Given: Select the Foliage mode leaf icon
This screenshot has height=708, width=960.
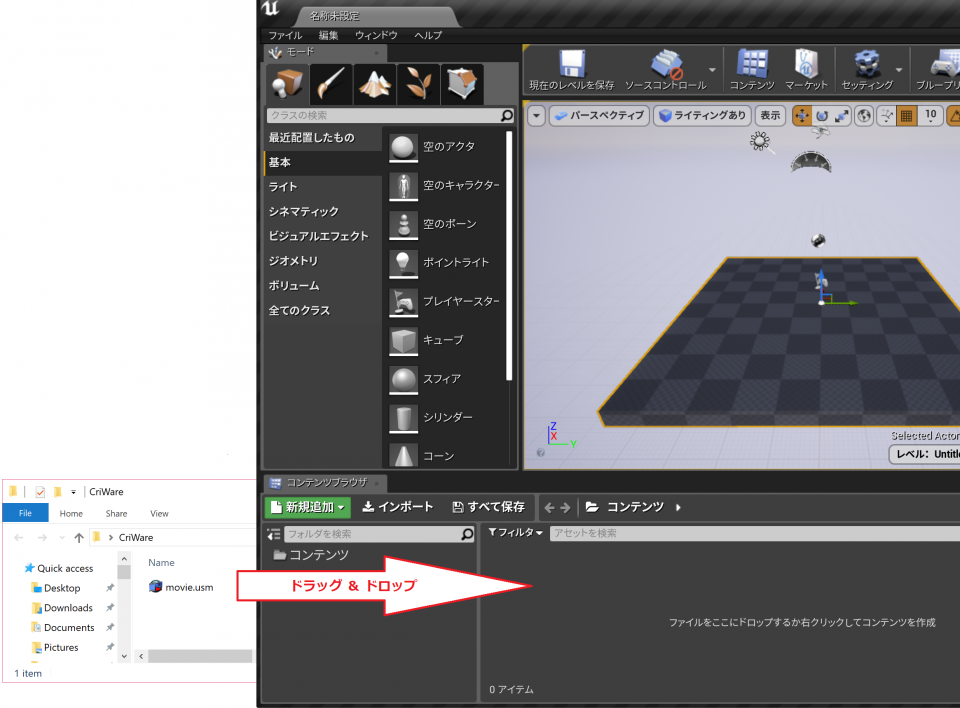Looking at the screenshot, I should coord(418,83).
